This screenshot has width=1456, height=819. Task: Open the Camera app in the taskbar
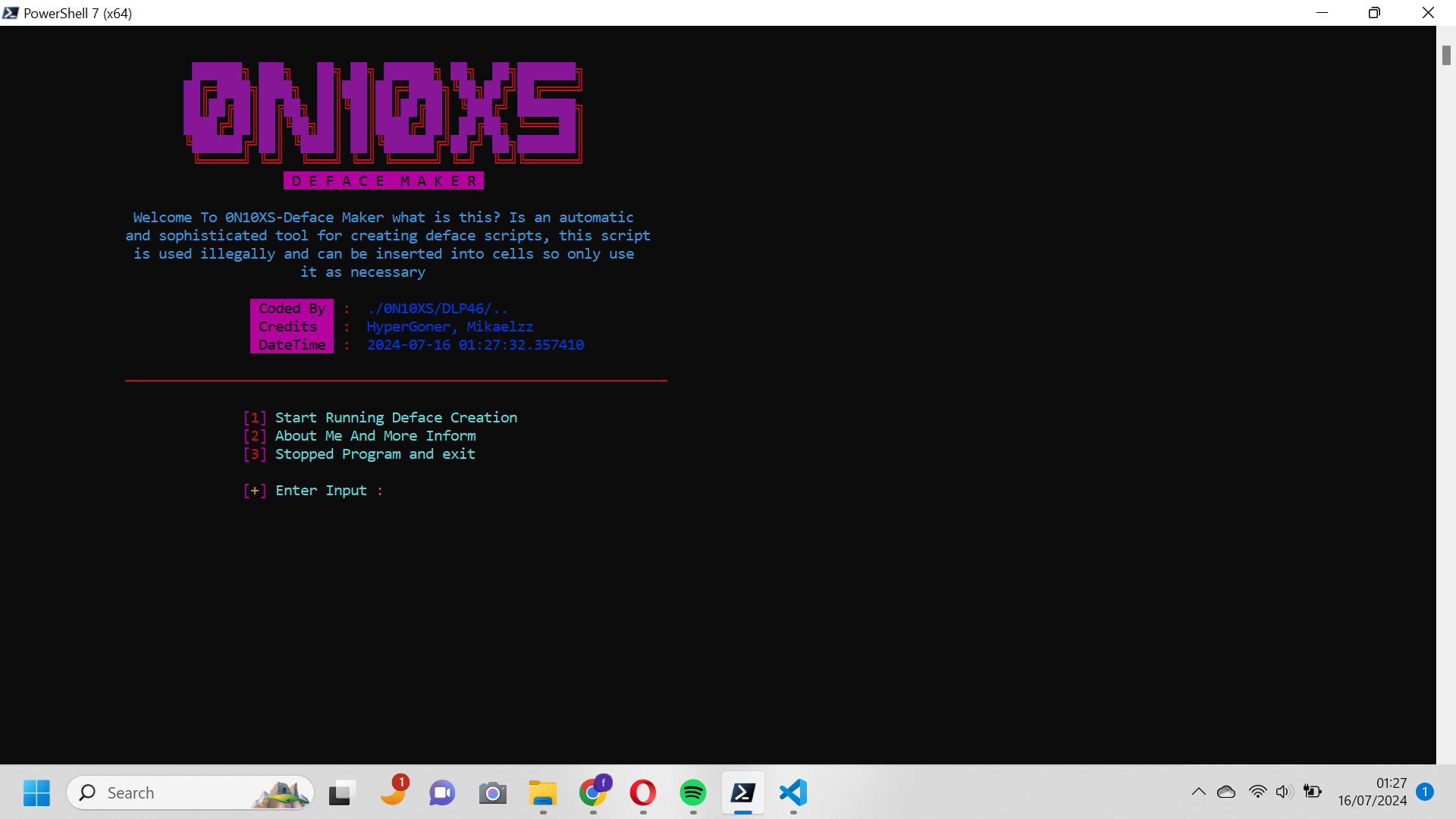(x=492, y=792)
